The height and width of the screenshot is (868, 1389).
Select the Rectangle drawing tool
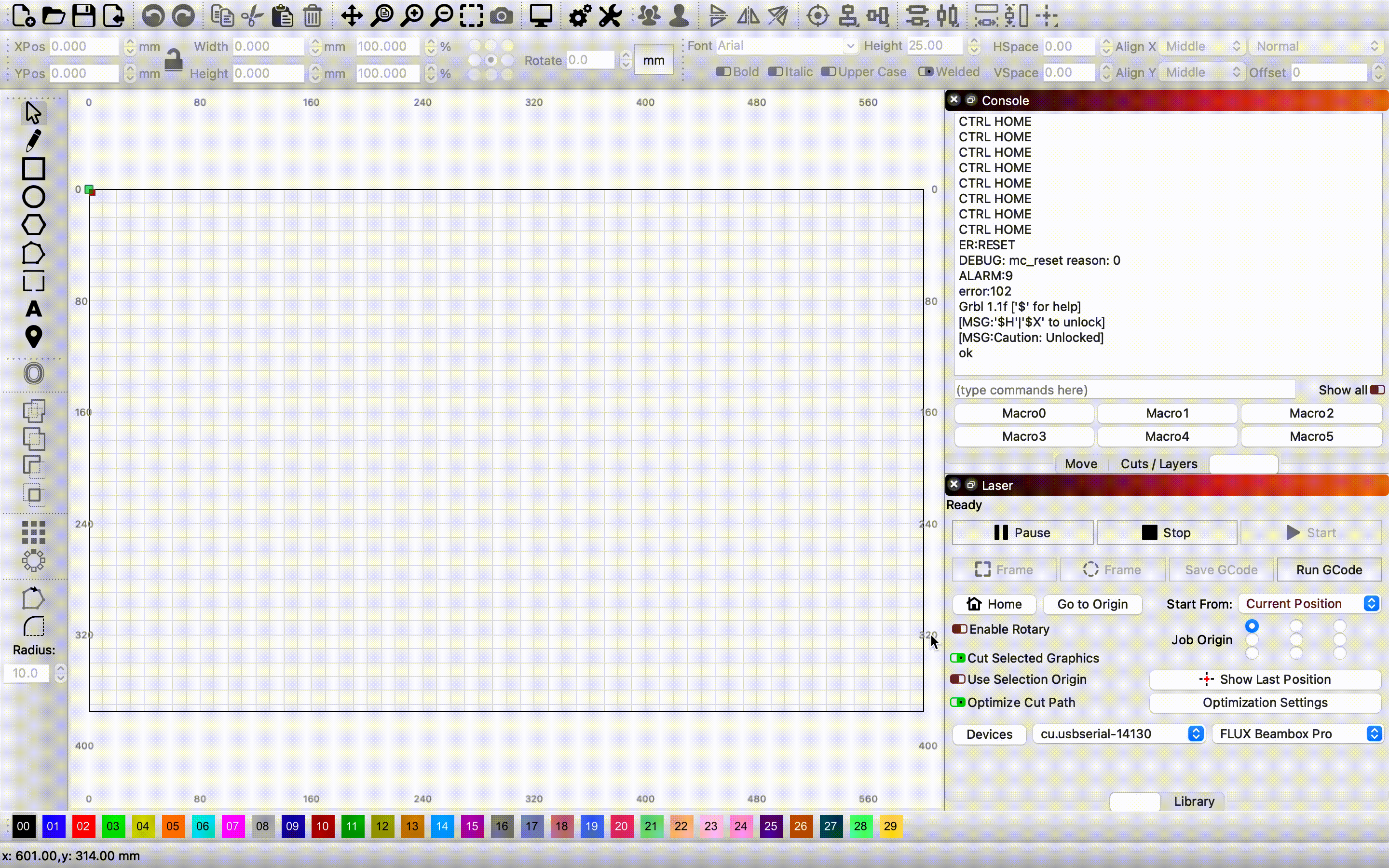coord(33,169)
